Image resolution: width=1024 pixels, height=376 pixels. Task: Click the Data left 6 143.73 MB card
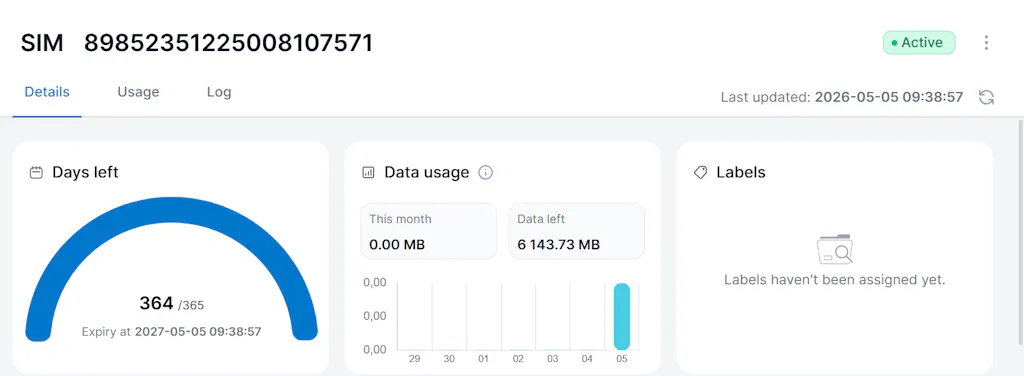[577, 231]
